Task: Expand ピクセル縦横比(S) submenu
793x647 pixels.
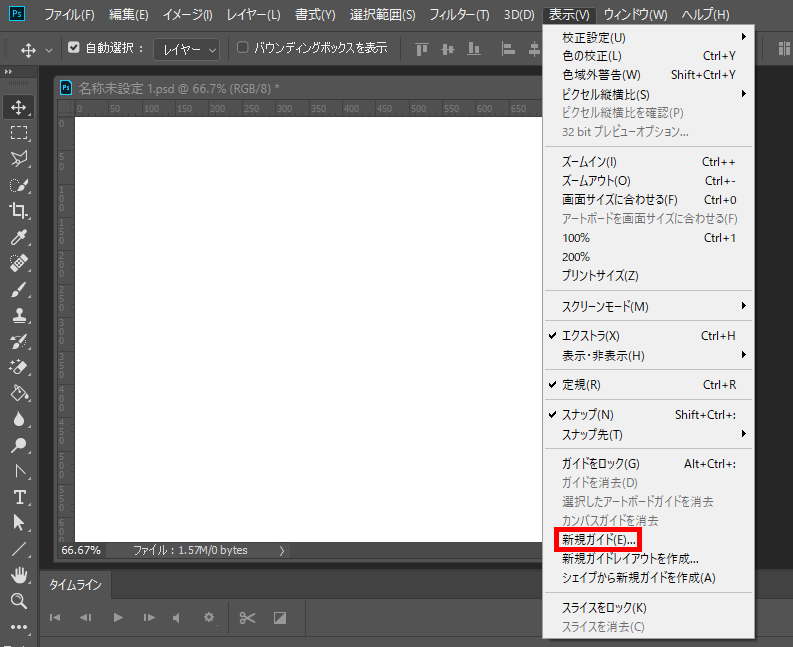Action: pyautogui.click(x=648, y=95)
